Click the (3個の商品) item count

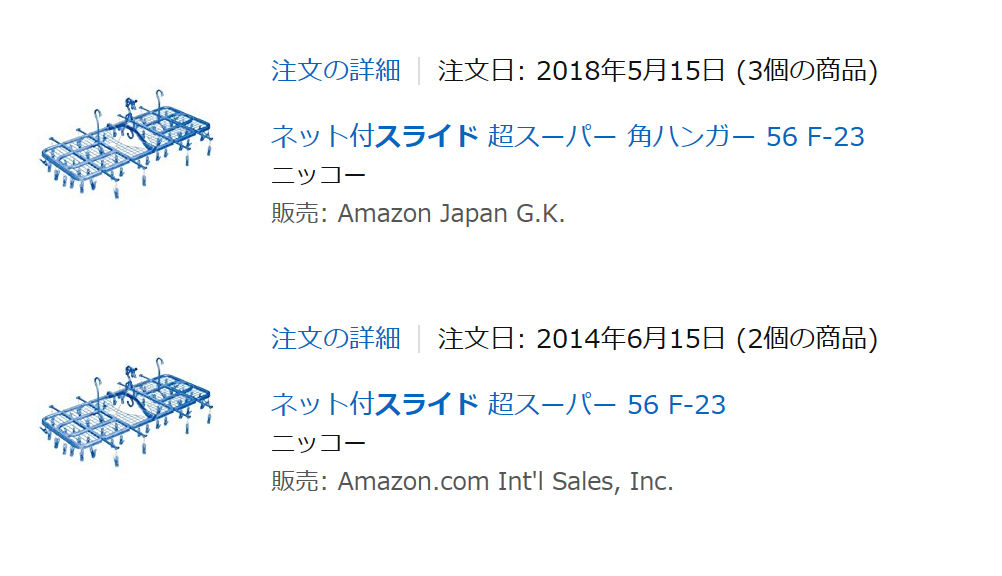click(807, 70)
